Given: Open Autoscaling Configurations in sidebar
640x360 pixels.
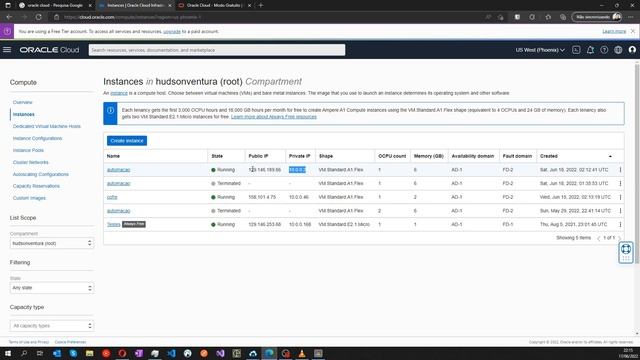Looking at the screenshot, I should click(x=41, y=174).
